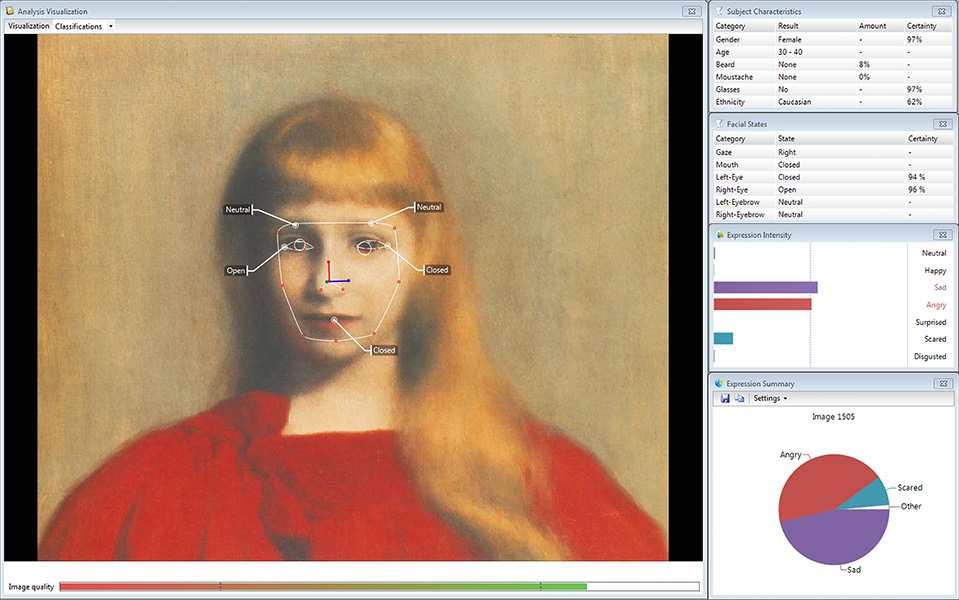Close the Expression Summary panel
959x600 pixels.
(942, 383)
